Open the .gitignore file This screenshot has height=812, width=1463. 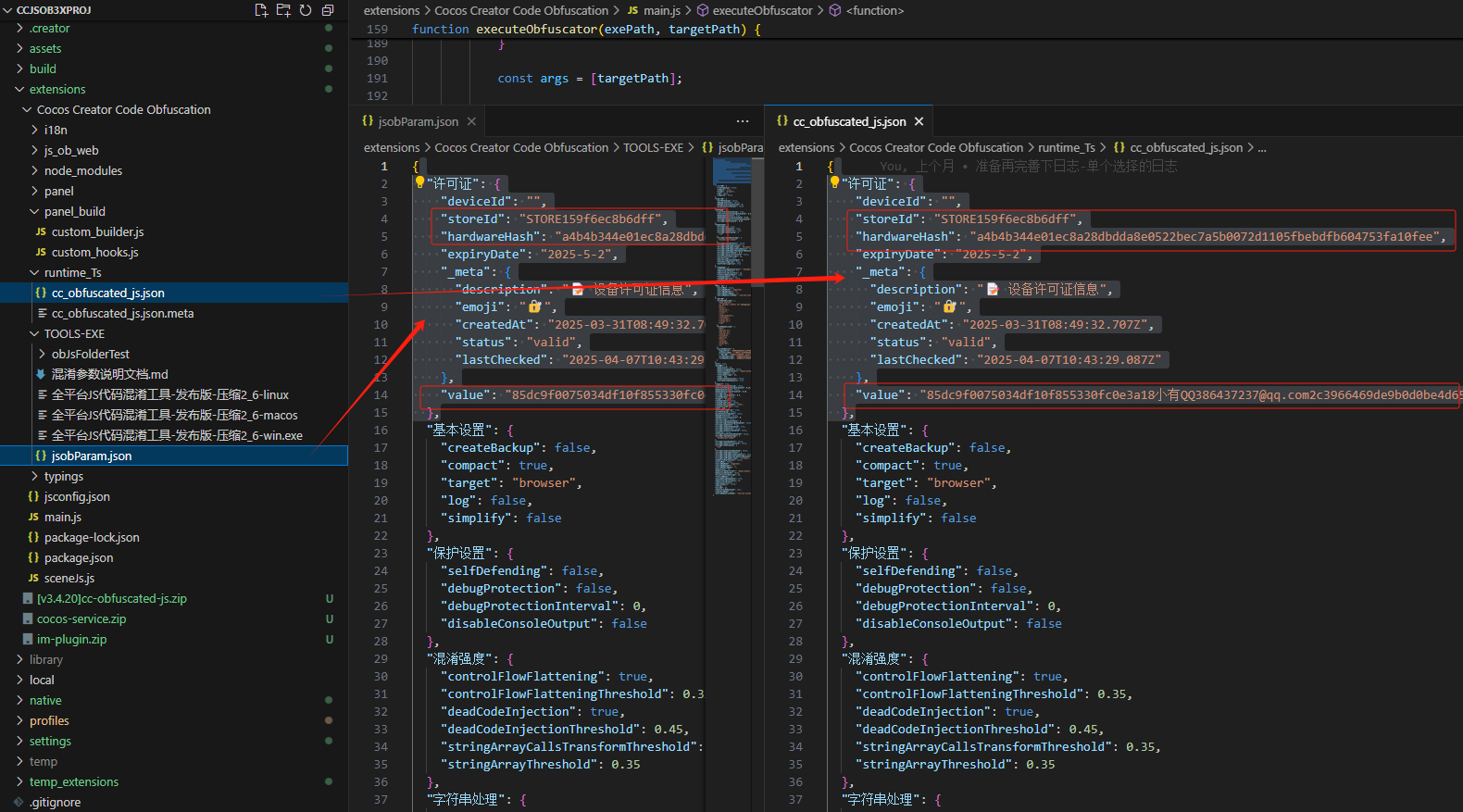click(x=55, y=802)
